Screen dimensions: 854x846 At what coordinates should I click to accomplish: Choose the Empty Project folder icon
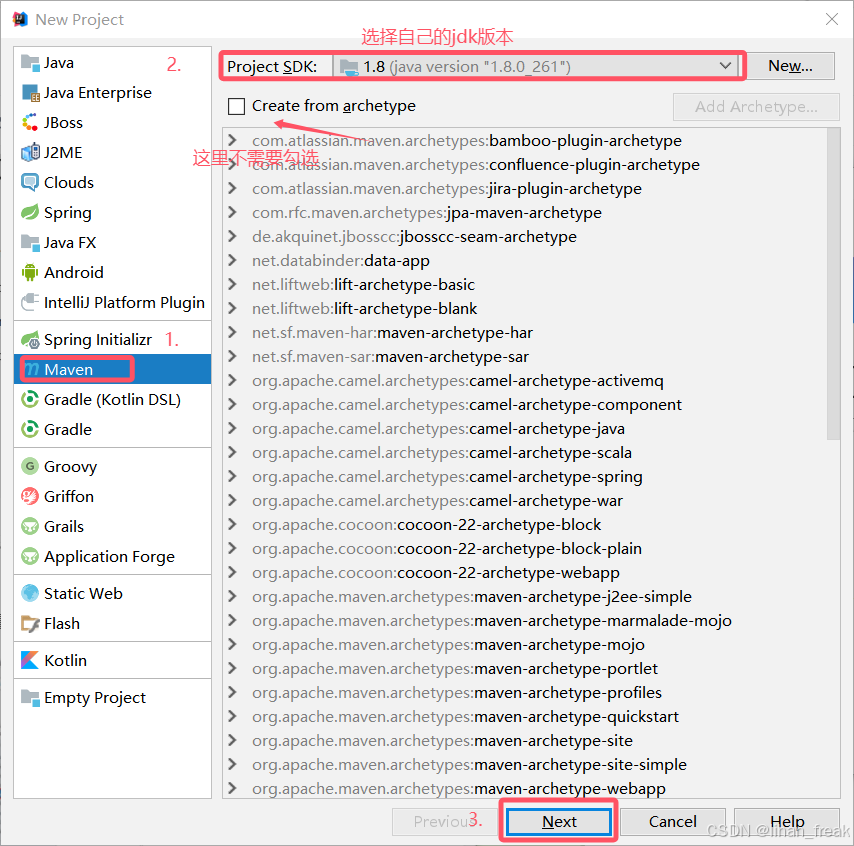30,698
